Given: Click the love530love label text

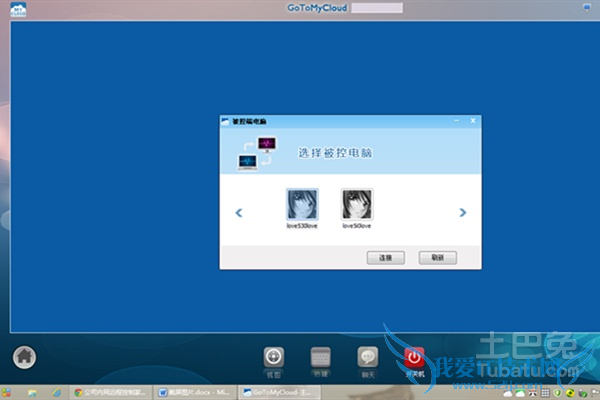Looking at the screenshot, I should [x=302, y=226].
